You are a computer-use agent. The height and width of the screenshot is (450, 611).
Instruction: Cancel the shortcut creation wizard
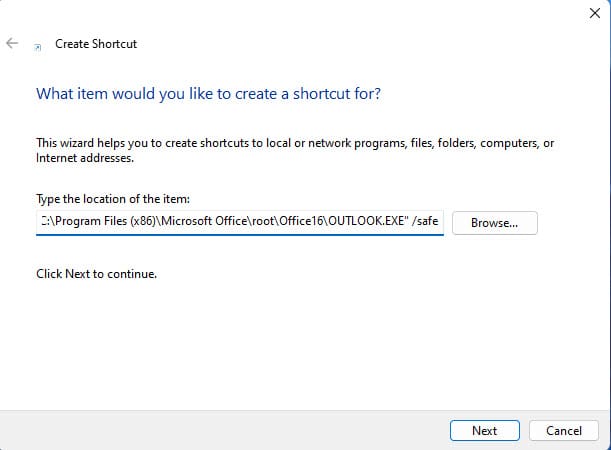563,431
